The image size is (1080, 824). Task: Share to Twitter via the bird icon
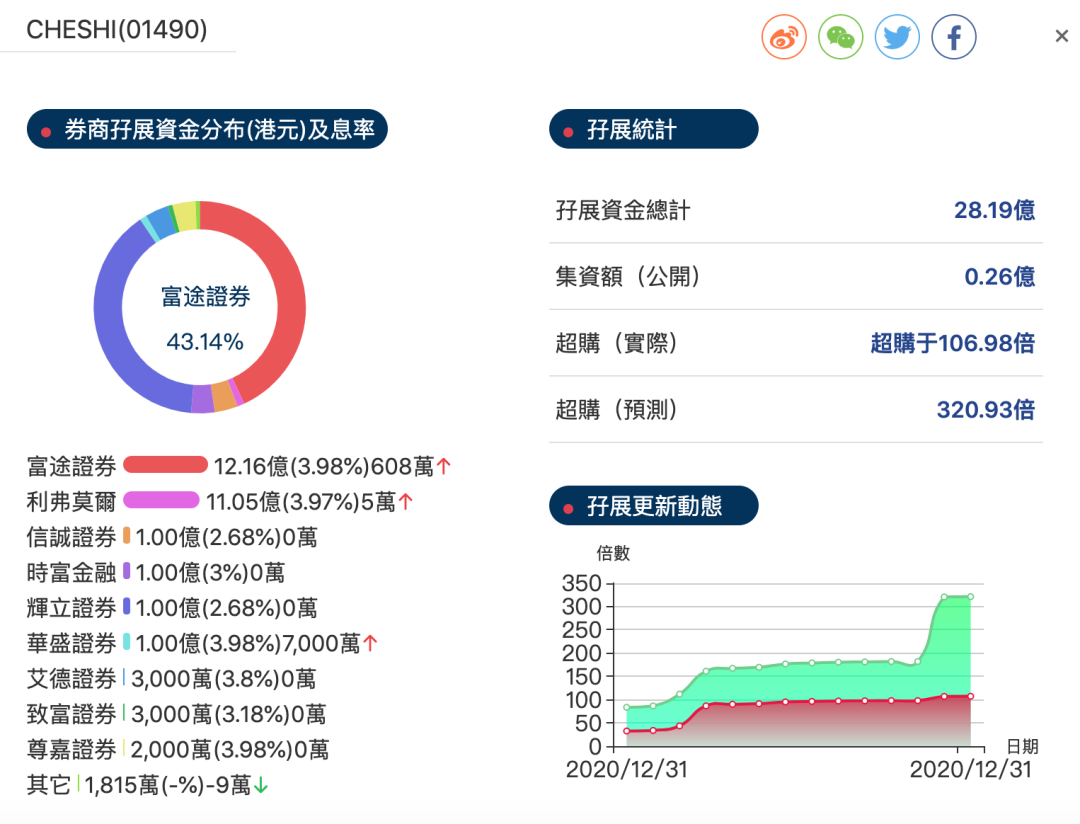[897, 38]
